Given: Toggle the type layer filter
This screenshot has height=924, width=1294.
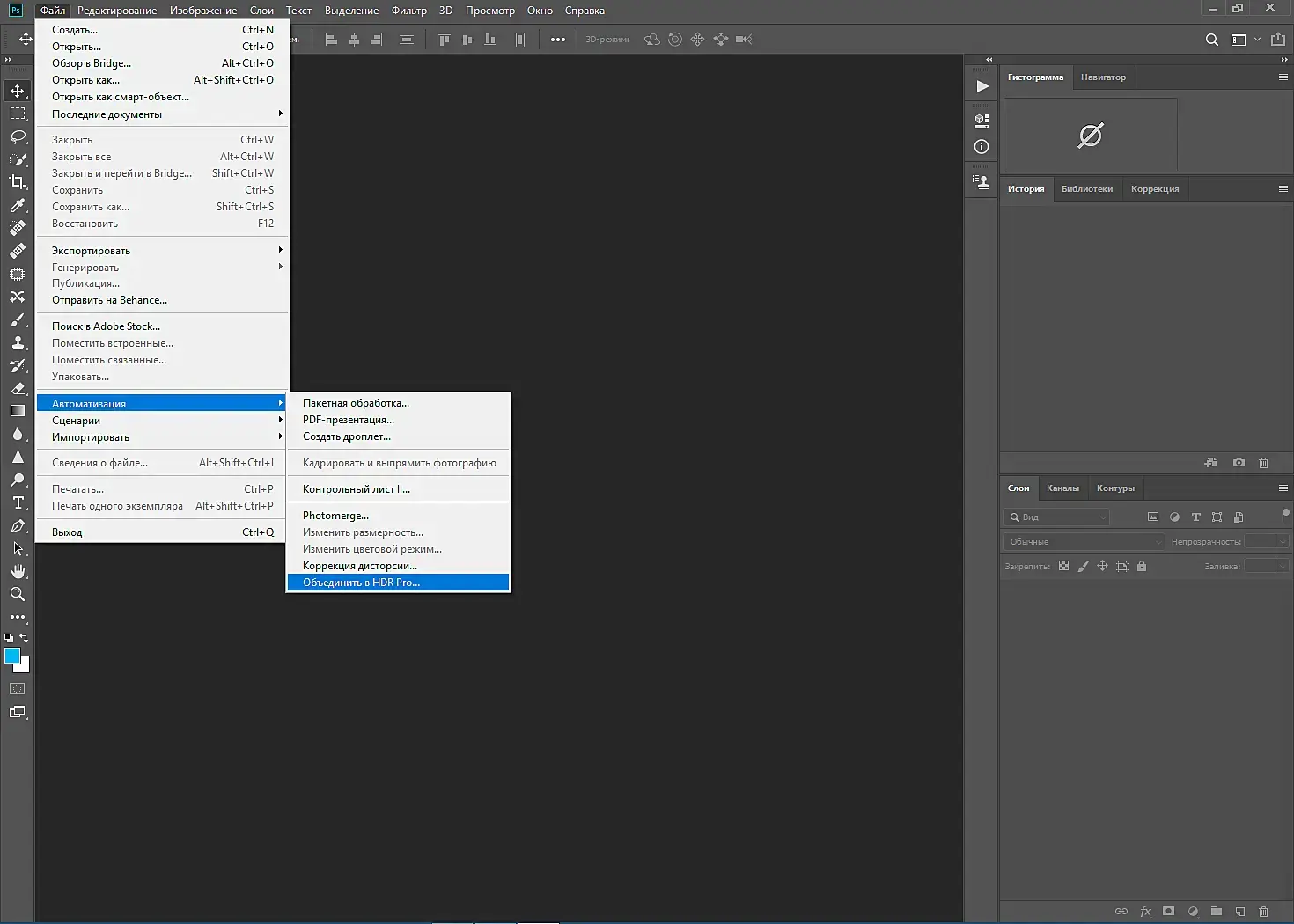Looking at the screenshot, I should click(x=1195, y=517).
